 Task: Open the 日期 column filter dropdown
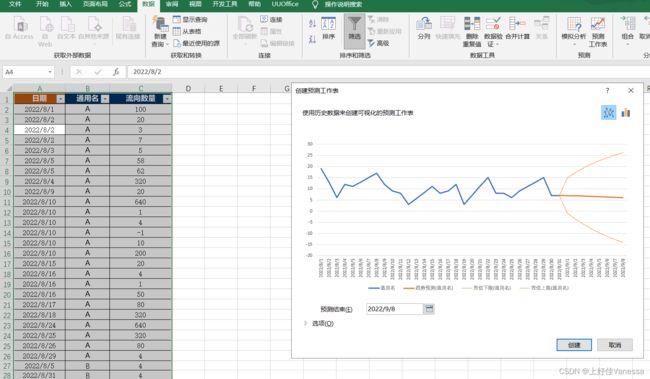pos(61,99)
